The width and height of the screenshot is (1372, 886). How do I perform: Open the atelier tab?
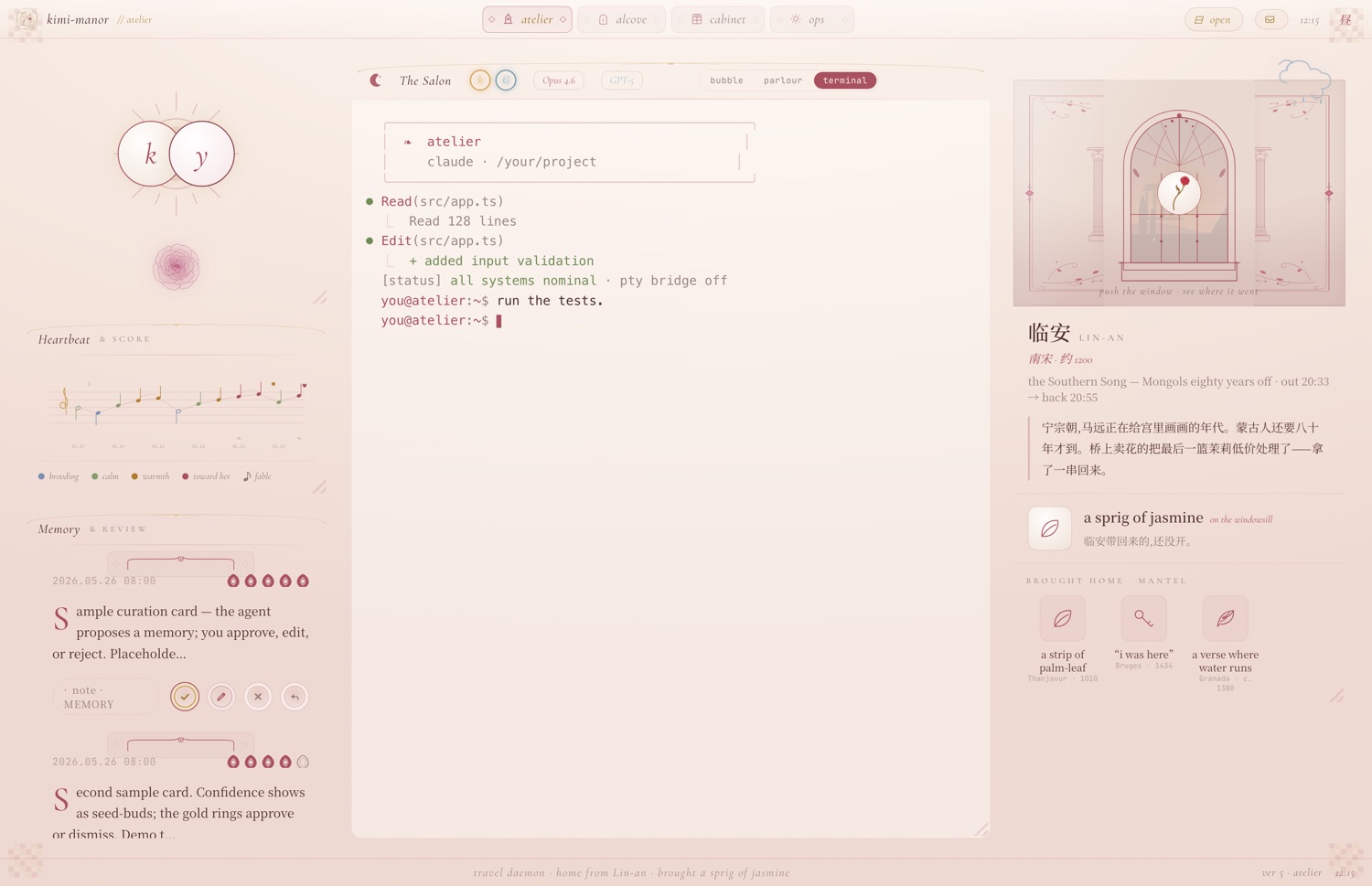[x=528, y=19]
